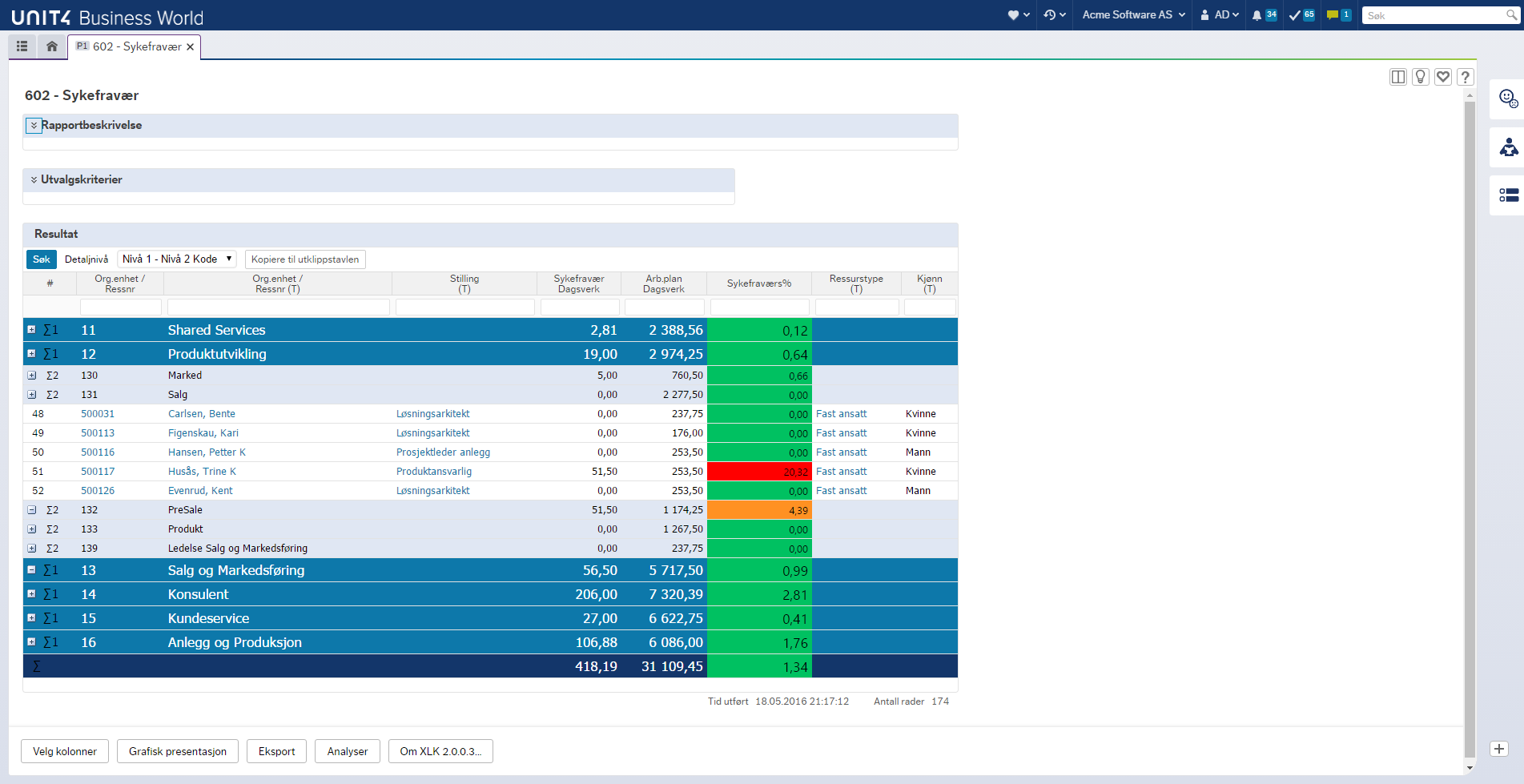Viewport: 1524px width, 784px height.
Task: Click the magnifier icon in the search box
Action: coord(1511,15)
